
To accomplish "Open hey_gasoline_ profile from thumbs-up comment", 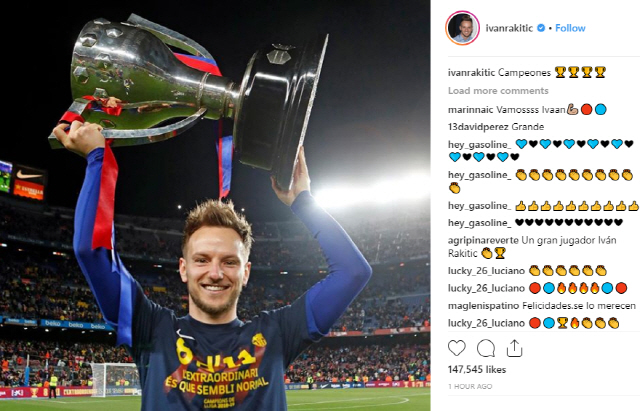I will click(x=479, y=206).
